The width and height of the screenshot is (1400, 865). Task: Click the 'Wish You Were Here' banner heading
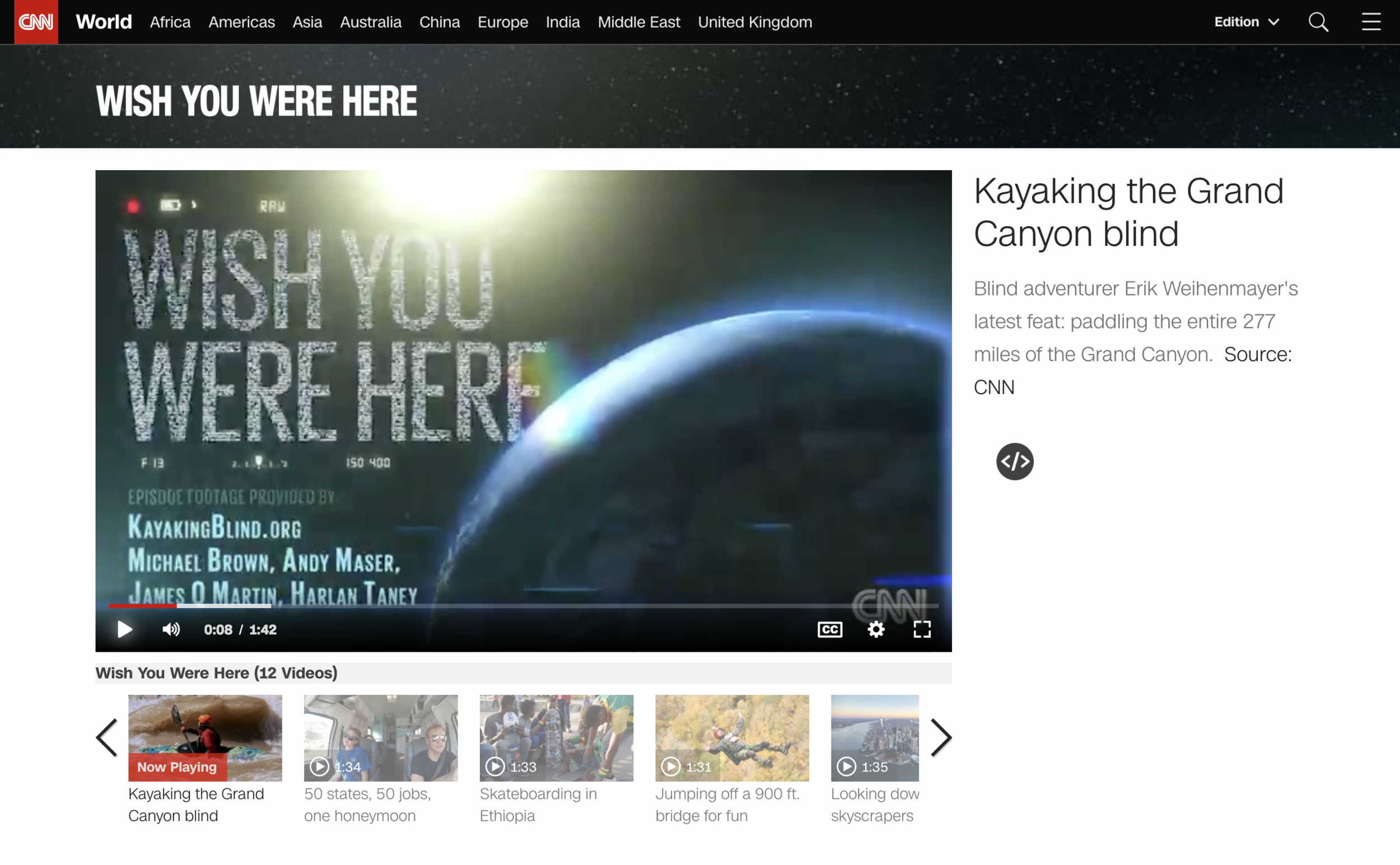pos(256,101)
